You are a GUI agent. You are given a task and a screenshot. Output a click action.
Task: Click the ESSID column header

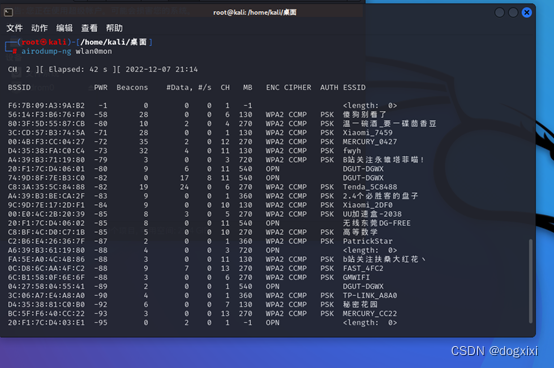click(x=354, y=87)
